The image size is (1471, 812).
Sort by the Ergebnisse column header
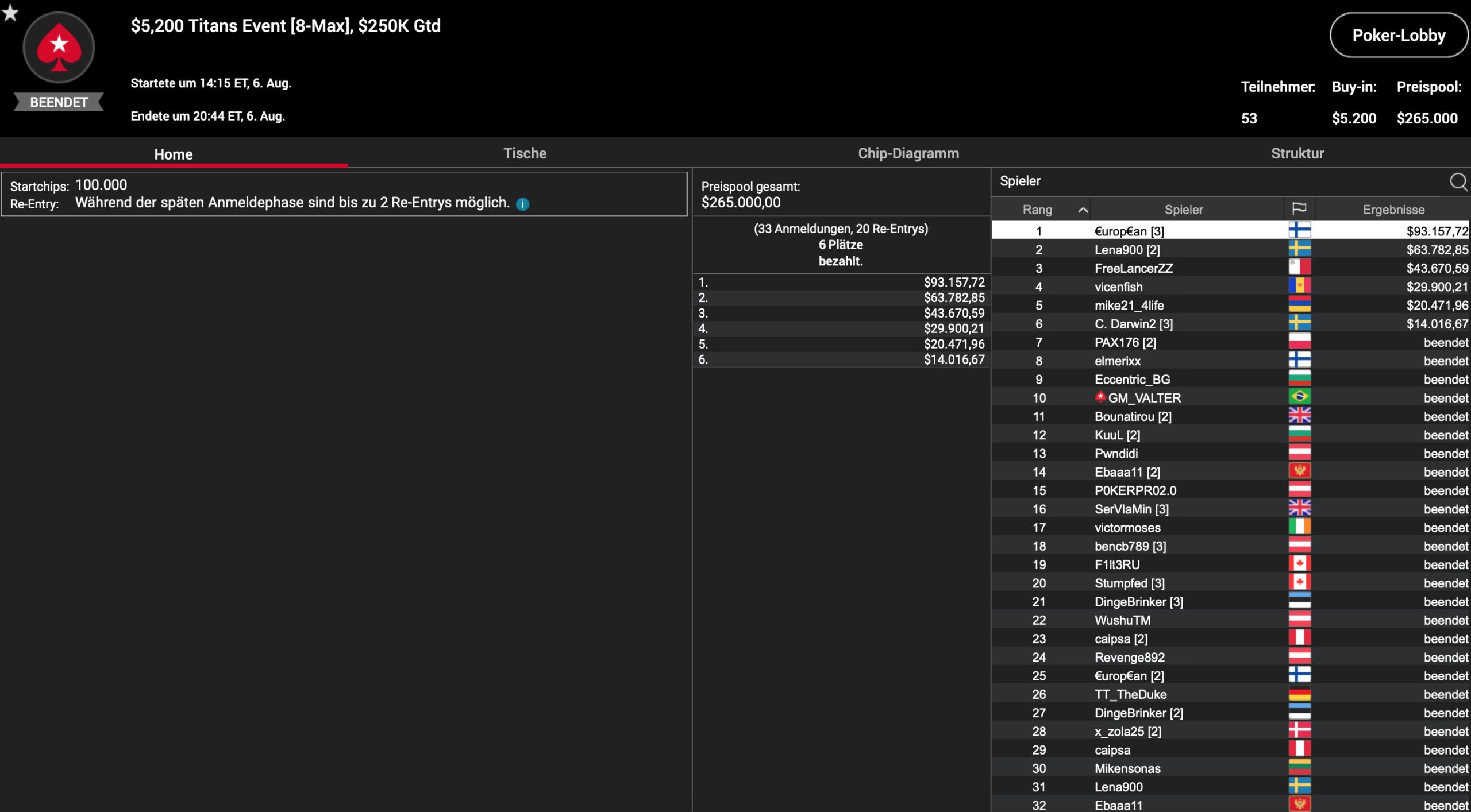(1393, 210)
